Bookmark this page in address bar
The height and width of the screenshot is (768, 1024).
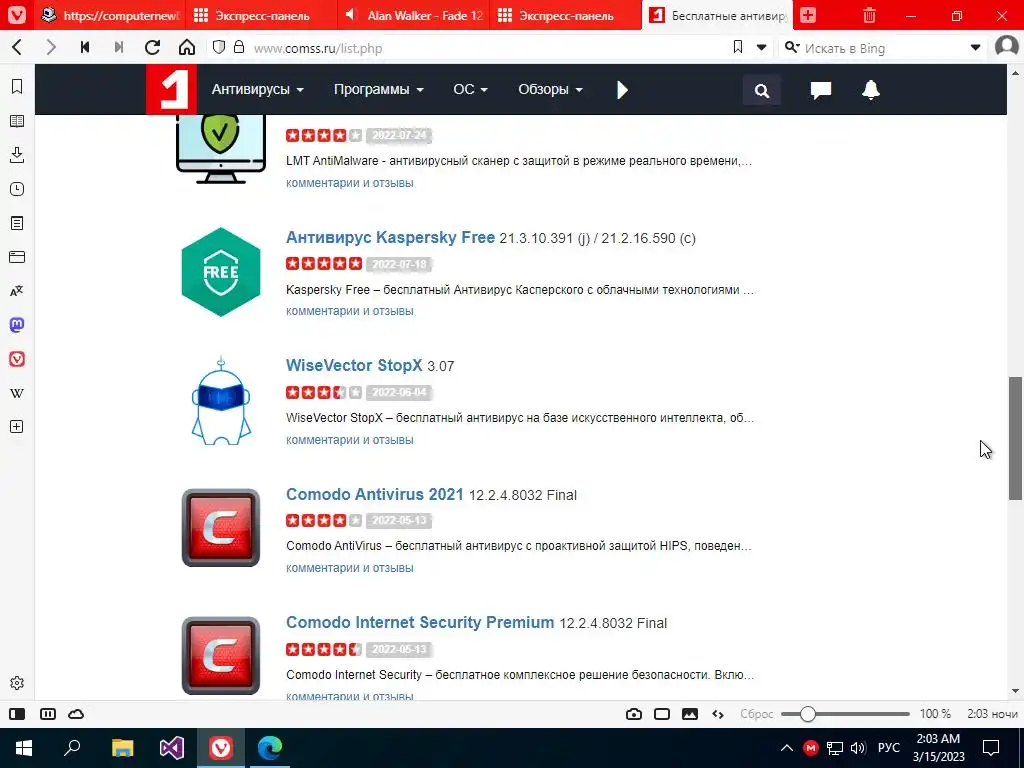pos(738,47)
